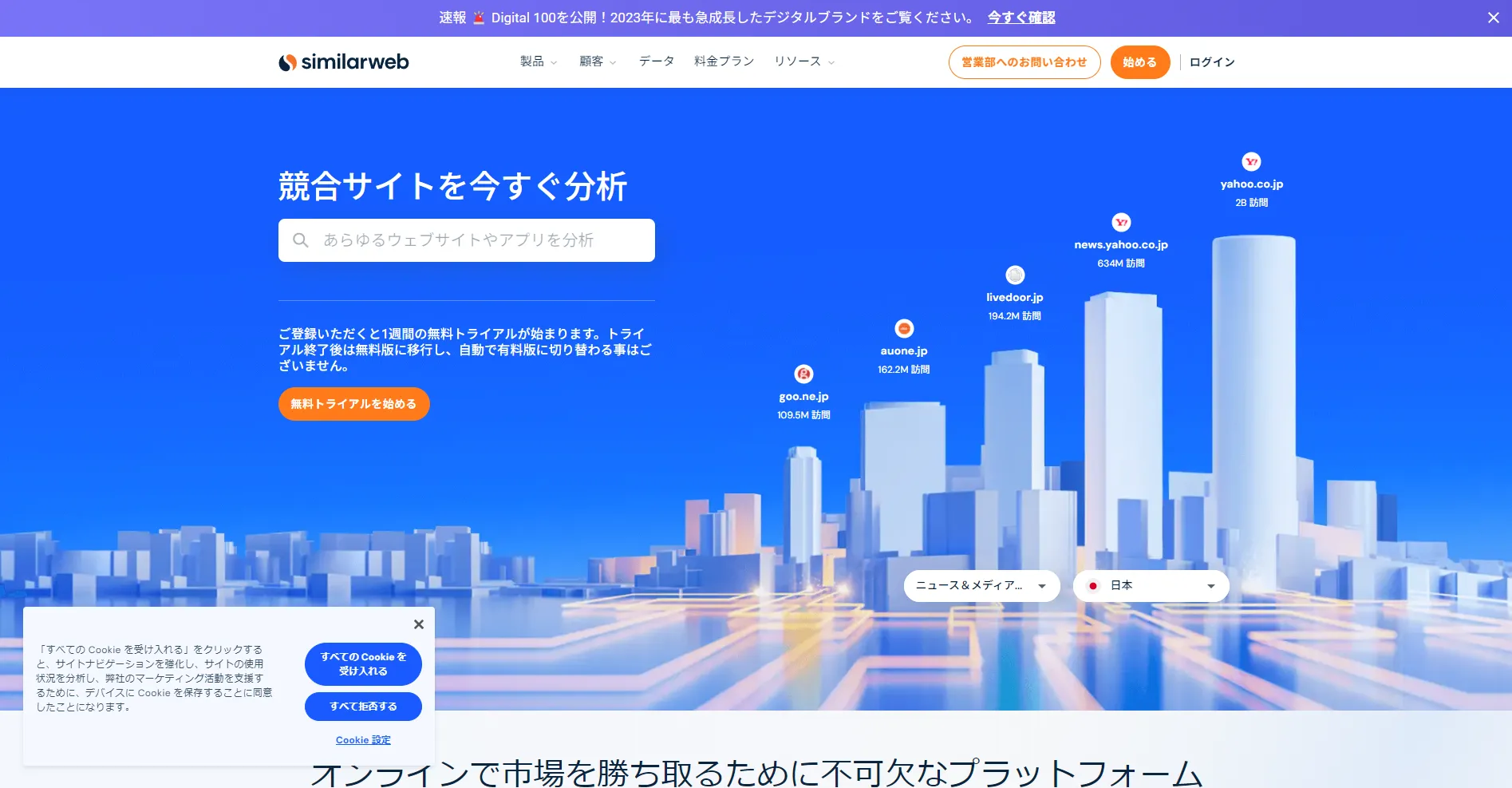The width and height of the screenshot is (1512, 788).
Task: Click the 2B 訪問 visits value
Action: pos(1251,203)
